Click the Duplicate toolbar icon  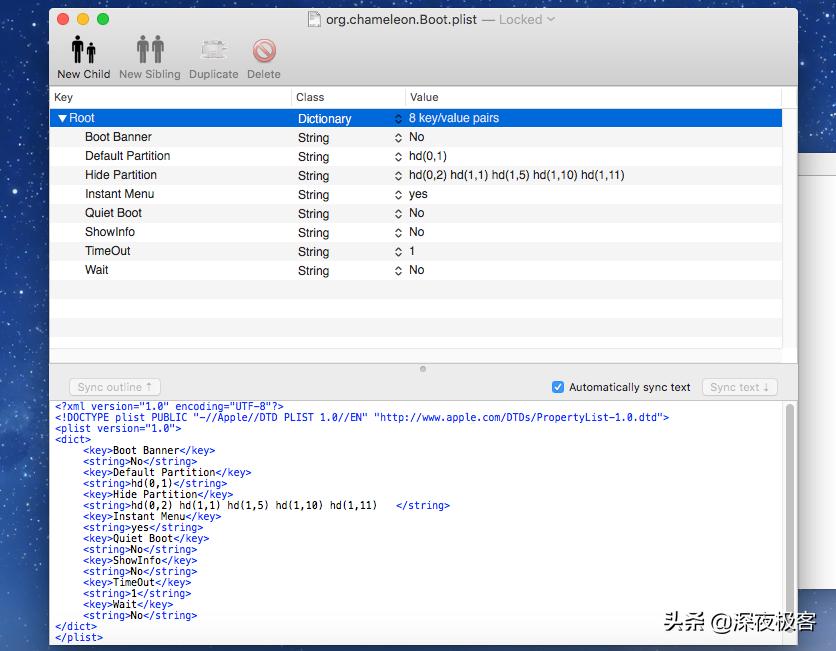pos(213,48)
